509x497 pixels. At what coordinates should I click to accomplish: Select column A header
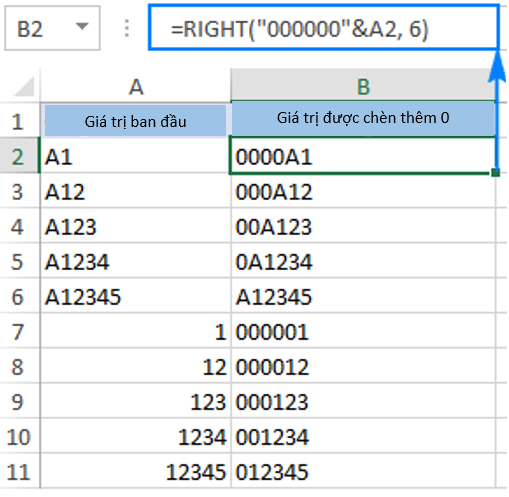(136, 86)
